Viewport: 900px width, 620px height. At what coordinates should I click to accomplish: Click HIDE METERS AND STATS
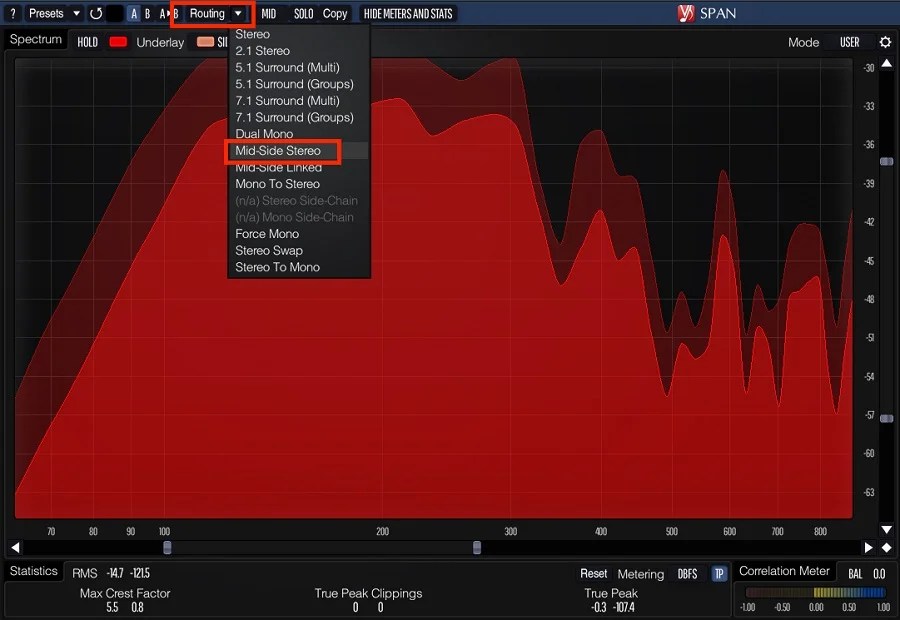pos(407,13)
